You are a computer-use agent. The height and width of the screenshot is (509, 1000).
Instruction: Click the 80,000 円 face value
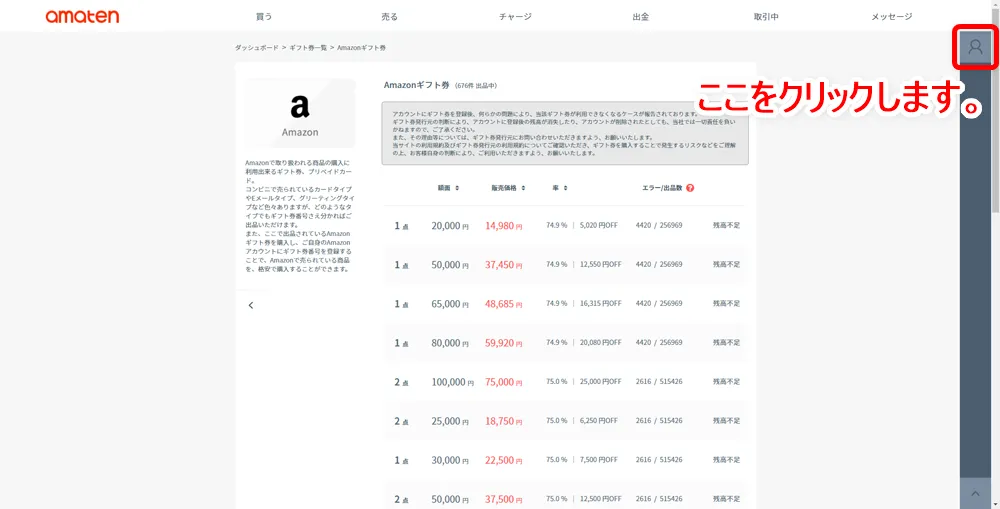coord(450,343)
